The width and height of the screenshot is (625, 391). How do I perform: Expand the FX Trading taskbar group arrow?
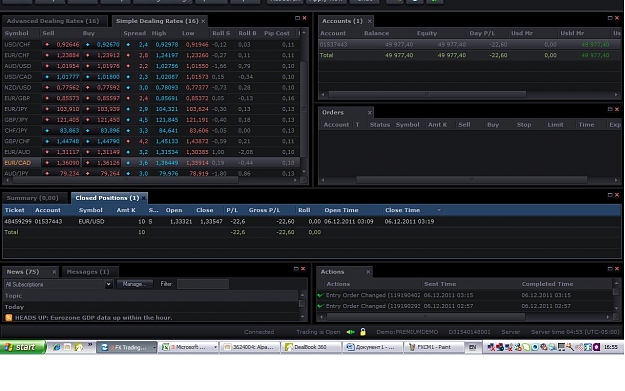coord(154,348)
